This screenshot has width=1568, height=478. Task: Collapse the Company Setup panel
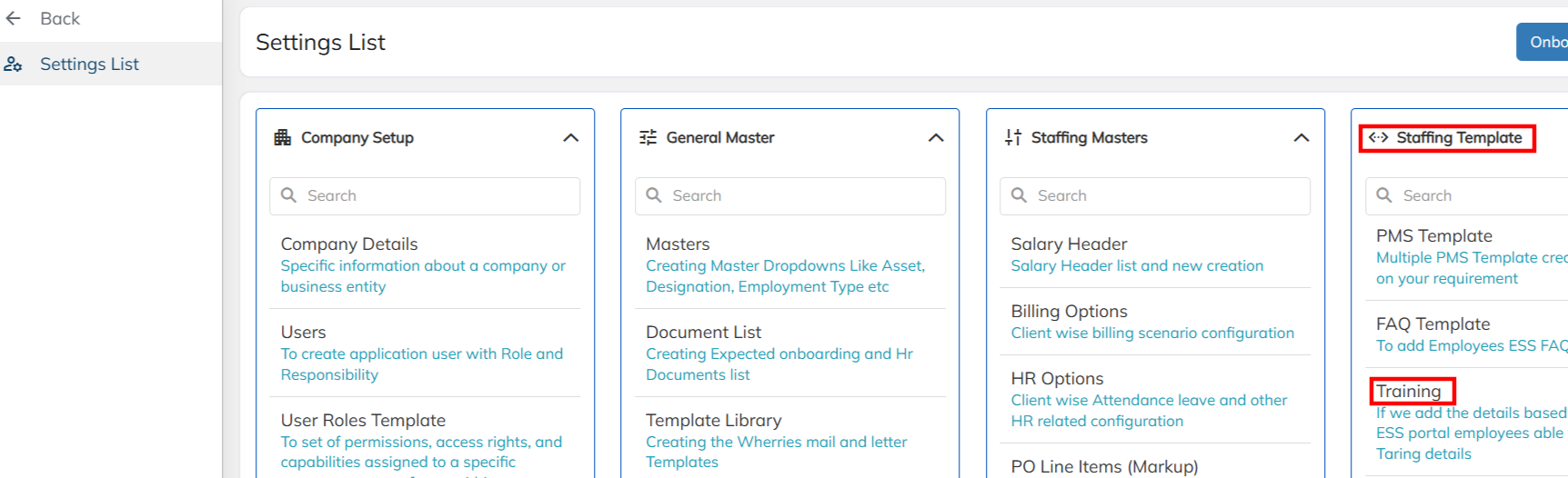(x=571, y=137)
